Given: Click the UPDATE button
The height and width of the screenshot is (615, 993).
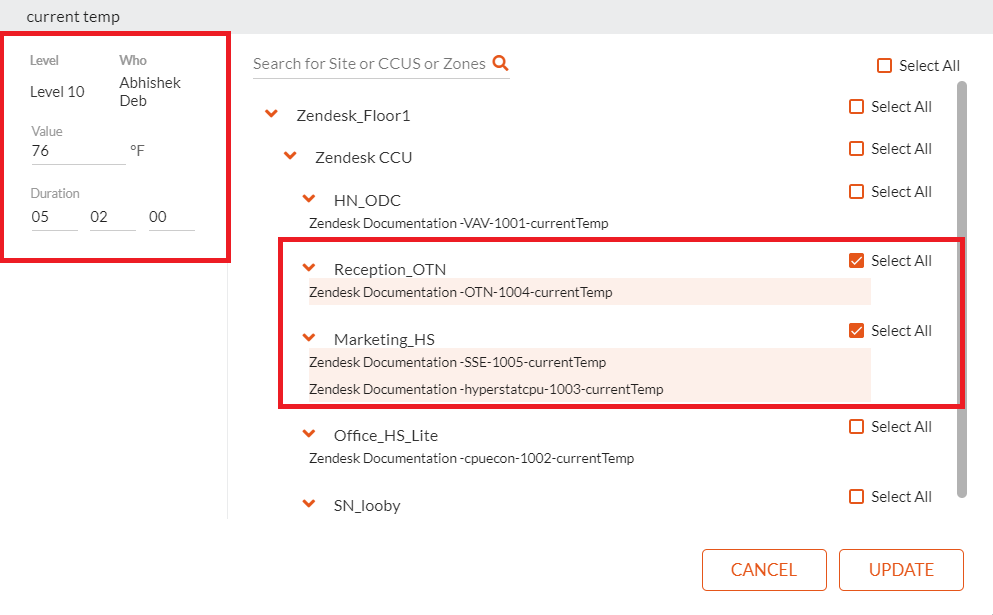Looking at the screenshot, I should pos(901,569).
